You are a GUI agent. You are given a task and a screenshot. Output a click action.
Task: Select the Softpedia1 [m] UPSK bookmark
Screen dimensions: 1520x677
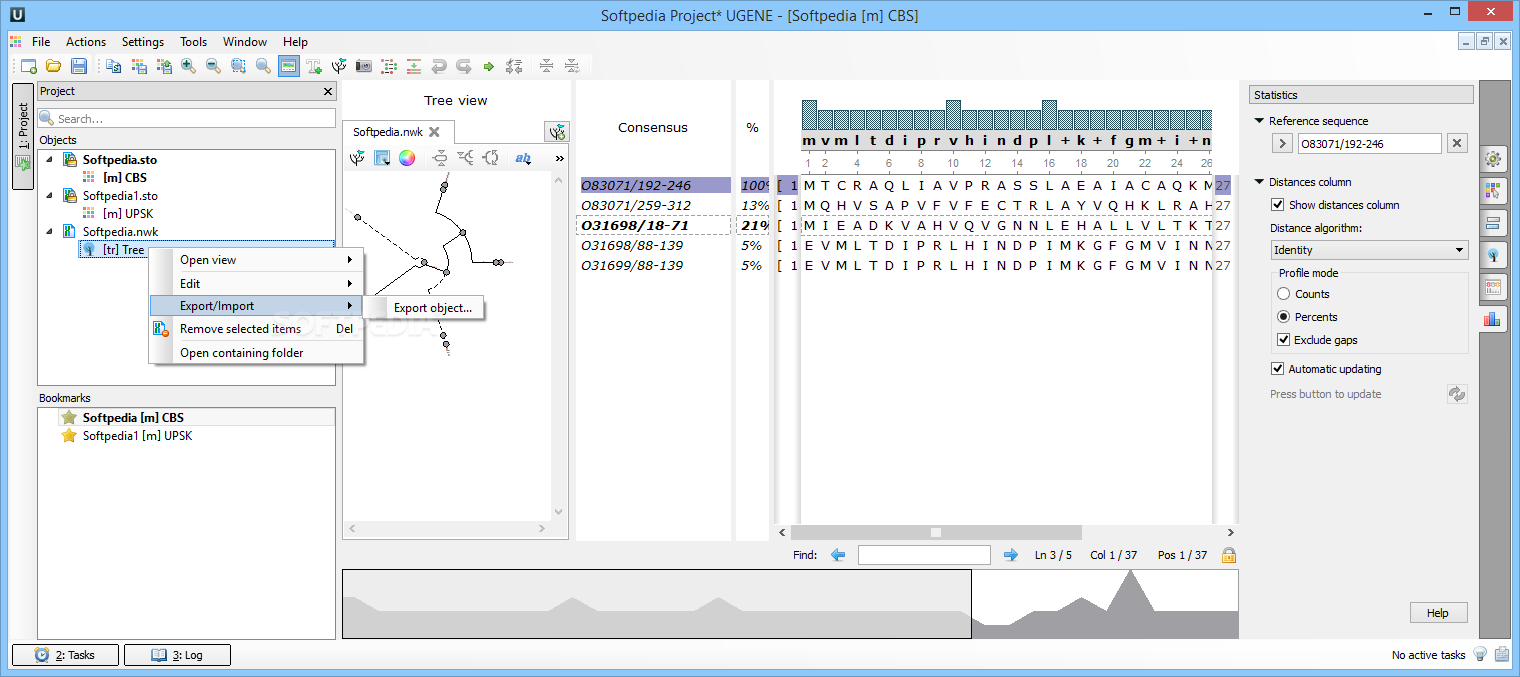pyautogui.click(x=137, y=436)
